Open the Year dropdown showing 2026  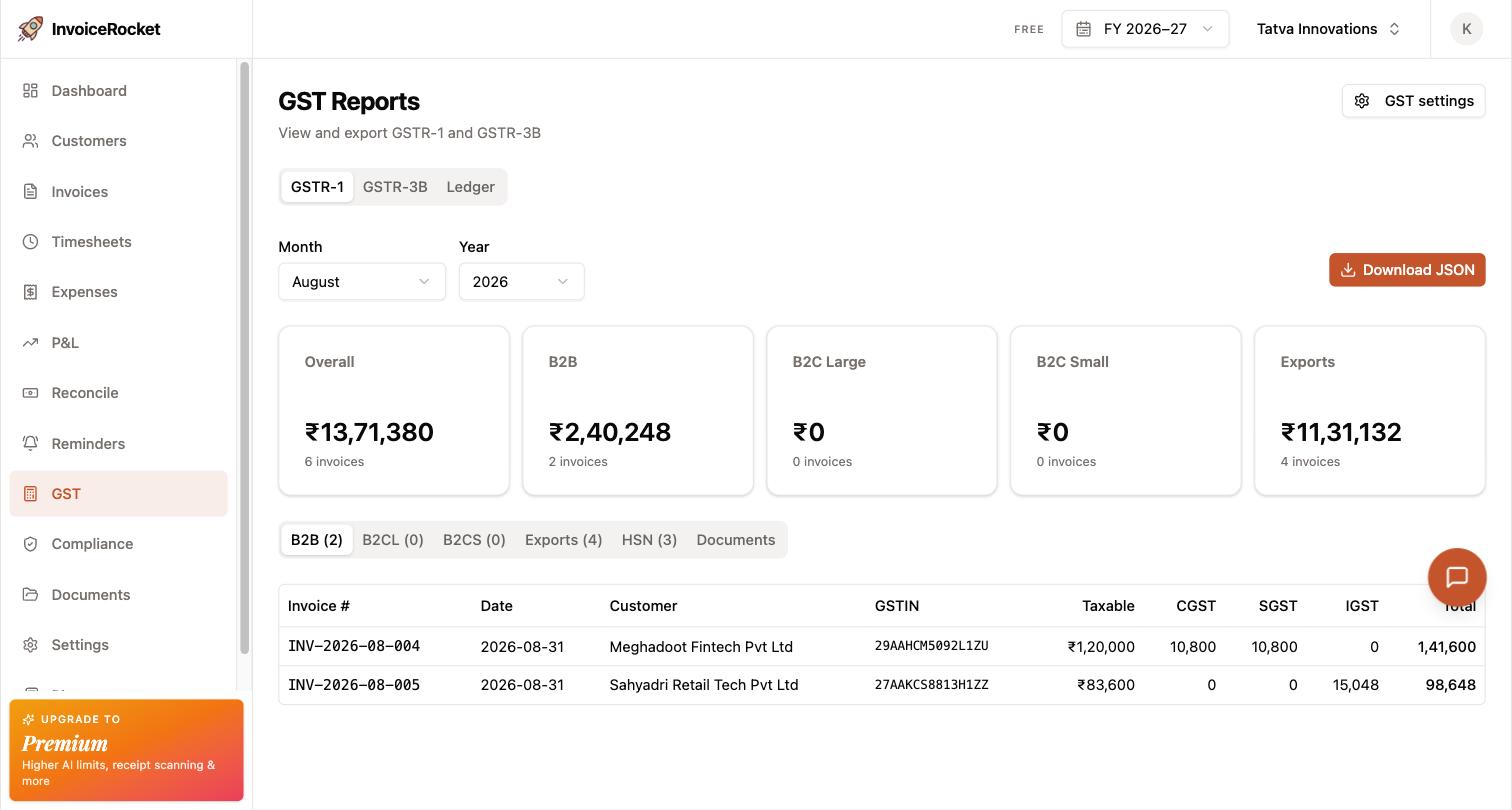522,282
